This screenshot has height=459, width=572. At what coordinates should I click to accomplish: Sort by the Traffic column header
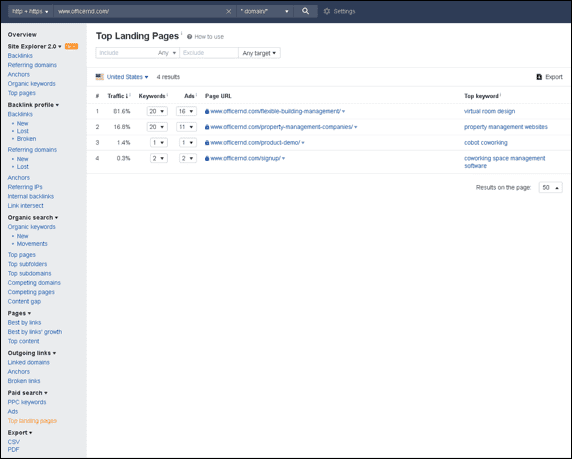(x=117, y=96)
